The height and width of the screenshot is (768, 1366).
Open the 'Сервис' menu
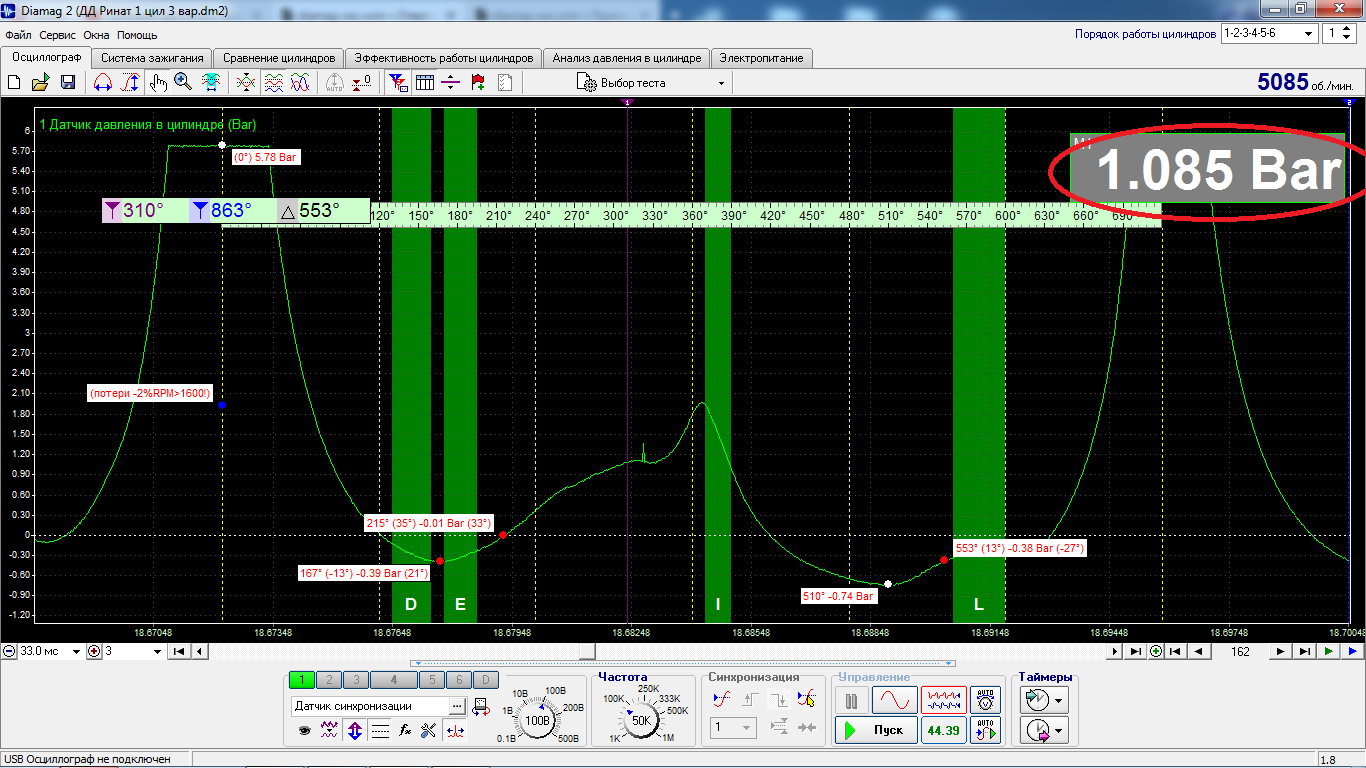[x=58, y=34]
